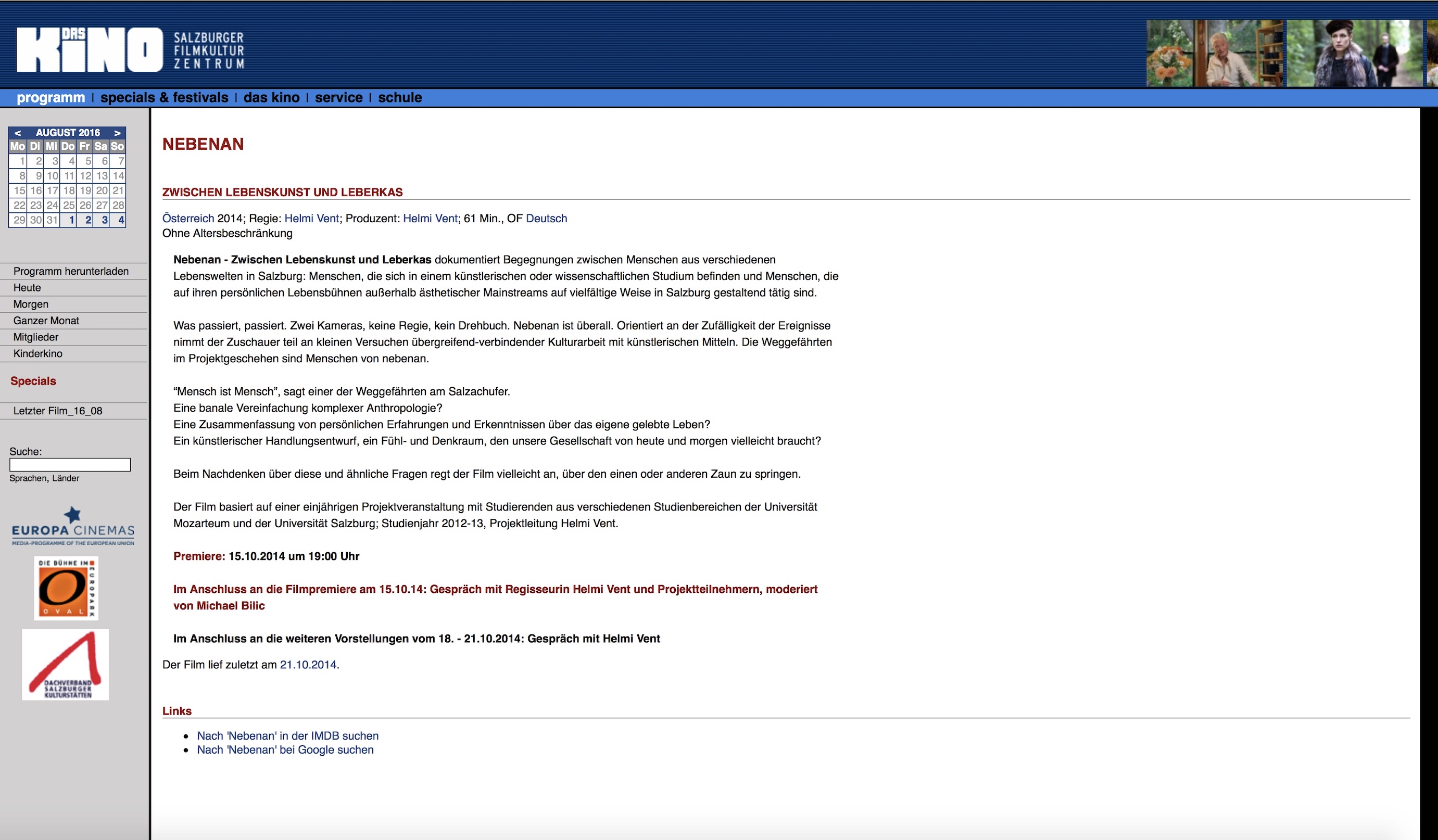Image resolution: width=1438 pixels, height=840 pixels.
Task: Select bold next-month day 2
Action: tap(85, 220)
